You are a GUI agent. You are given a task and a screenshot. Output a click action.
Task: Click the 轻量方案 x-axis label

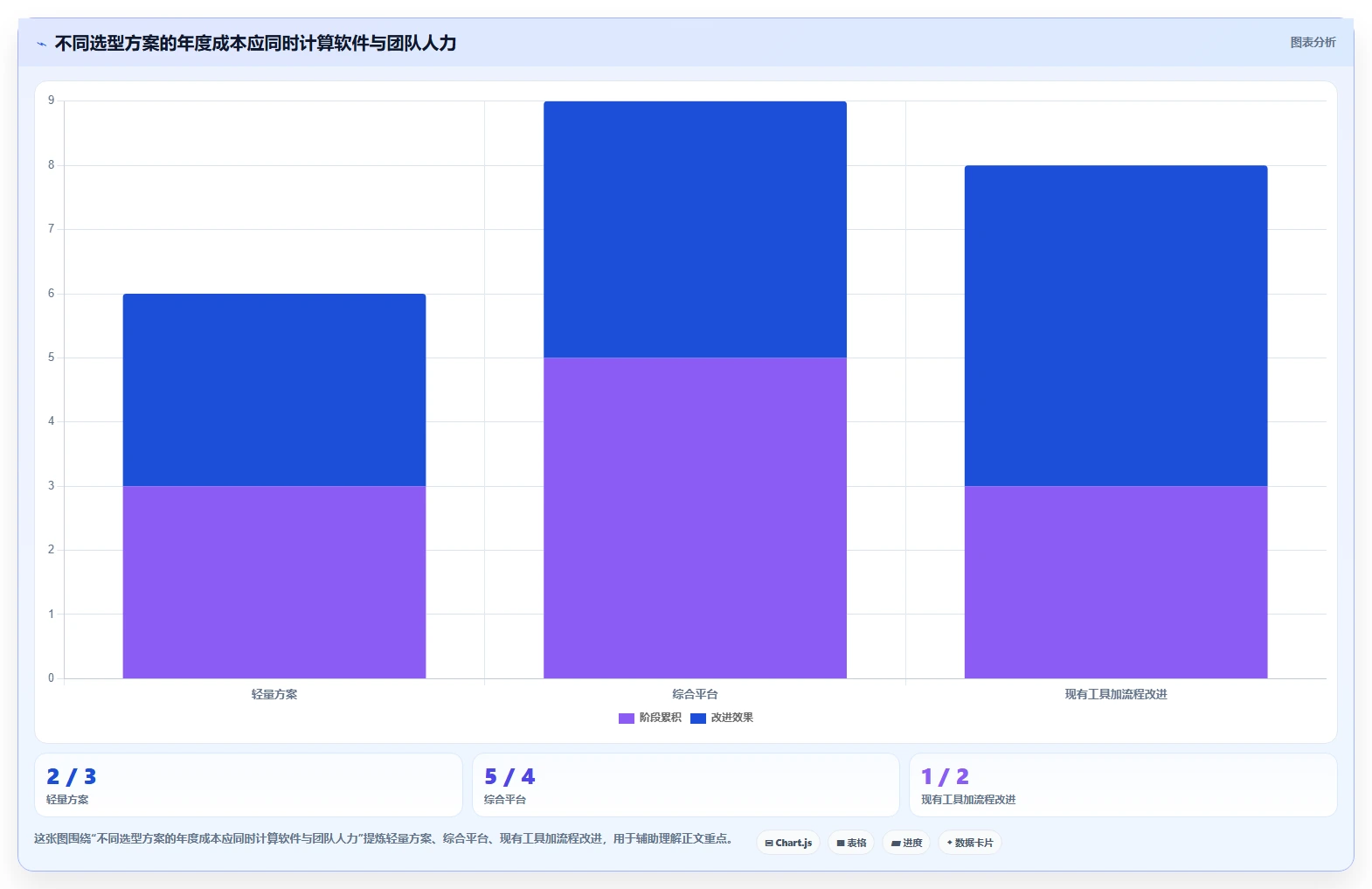274,694
